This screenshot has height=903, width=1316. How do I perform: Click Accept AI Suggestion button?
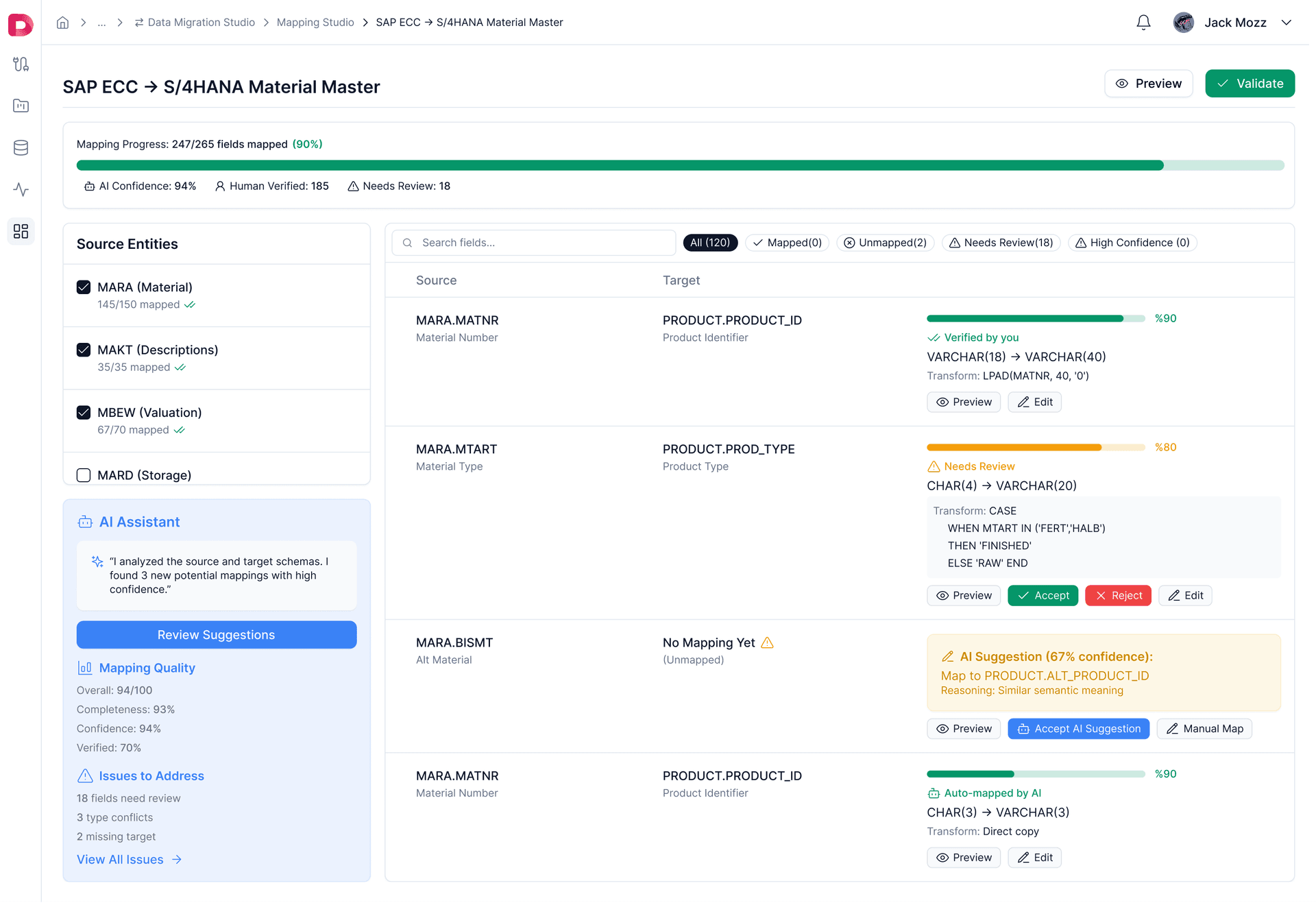(1078, 729)
